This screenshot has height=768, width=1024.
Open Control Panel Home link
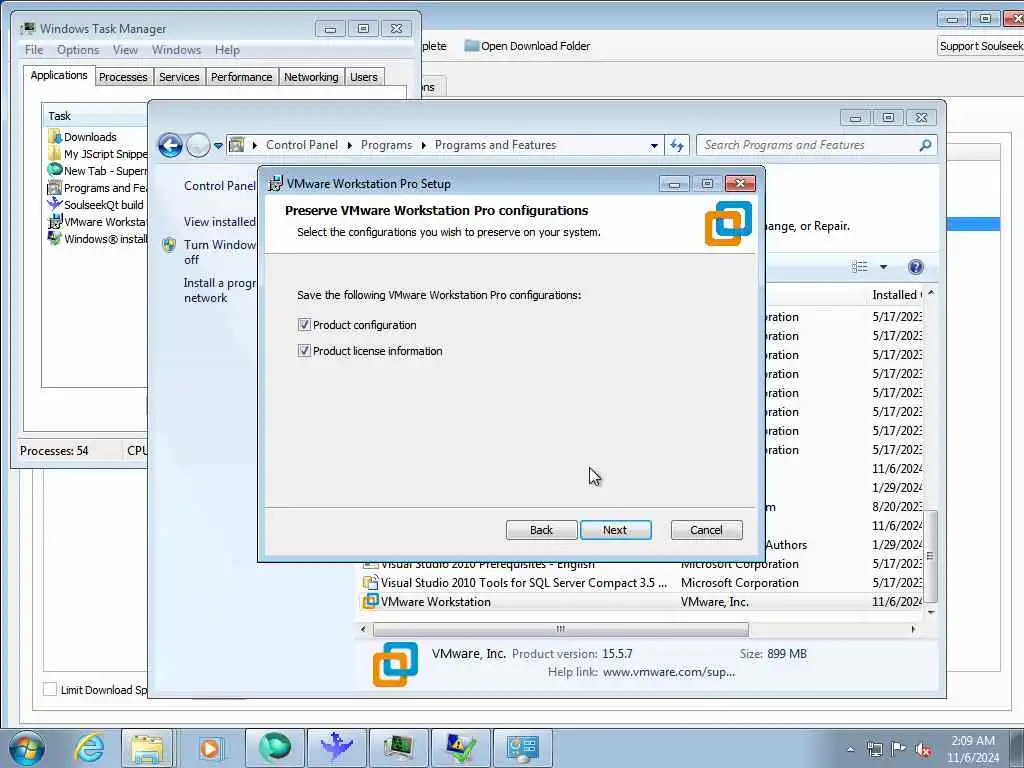(219, 185)
